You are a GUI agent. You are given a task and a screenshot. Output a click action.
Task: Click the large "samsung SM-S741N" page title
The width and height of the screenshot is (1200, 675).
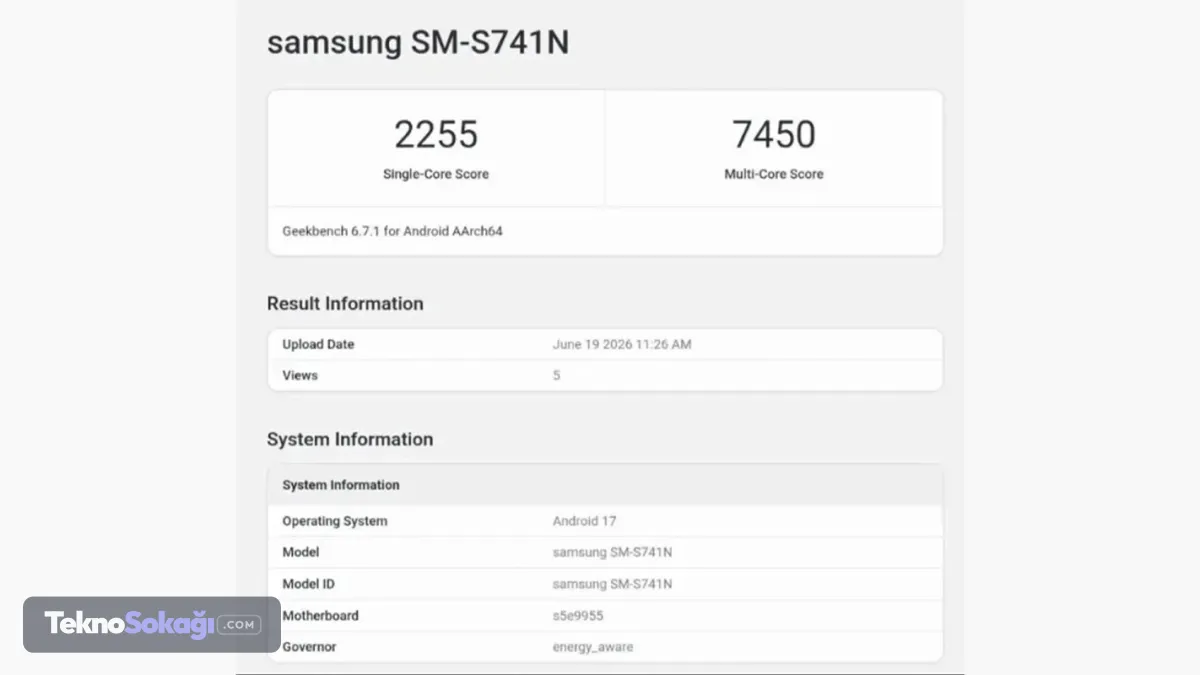tap(418, 43)
